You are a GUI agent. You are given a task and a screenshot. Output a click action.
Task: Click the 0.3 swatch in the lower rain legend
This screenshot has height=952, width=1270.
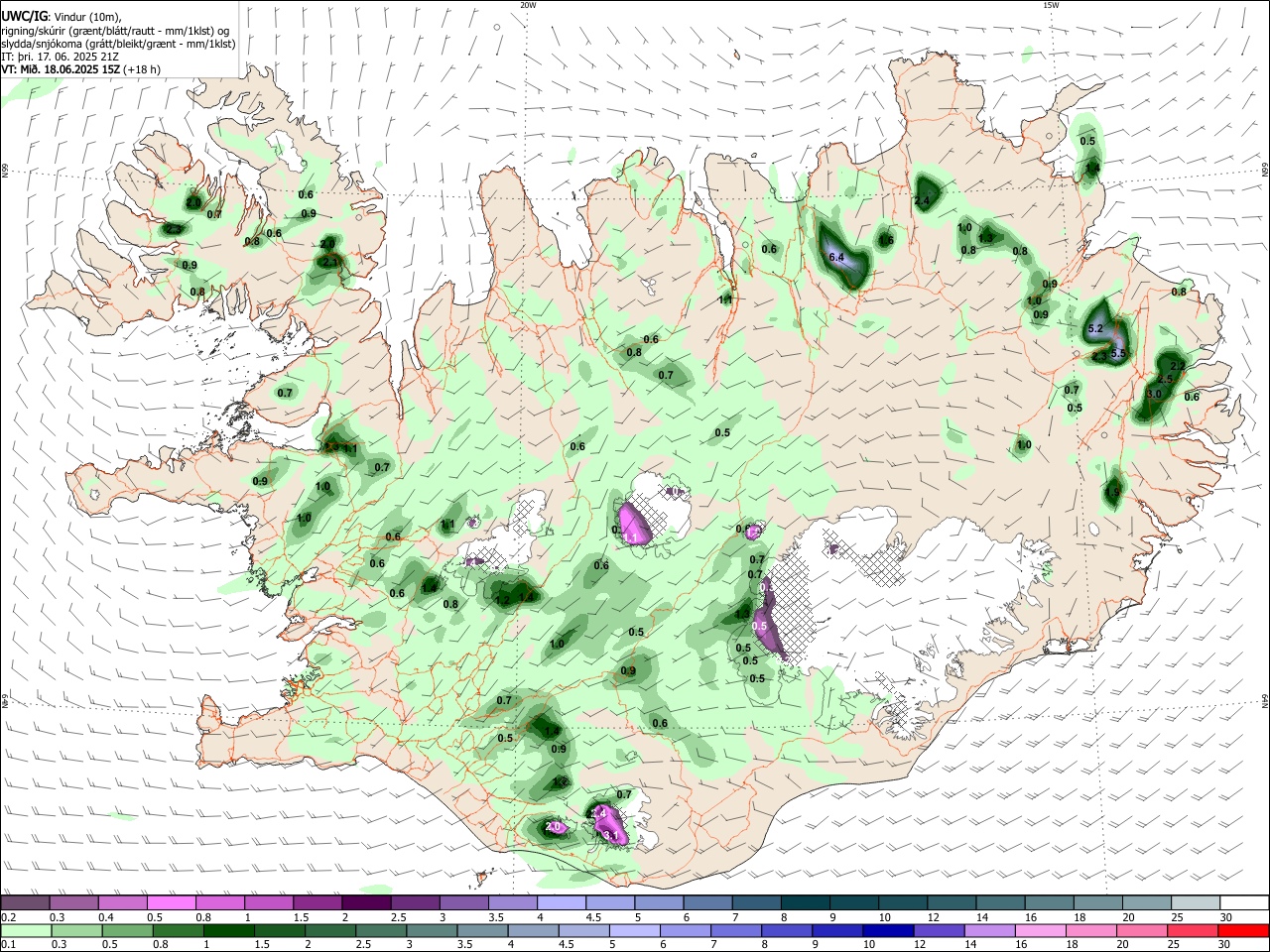tap(74, 930)
